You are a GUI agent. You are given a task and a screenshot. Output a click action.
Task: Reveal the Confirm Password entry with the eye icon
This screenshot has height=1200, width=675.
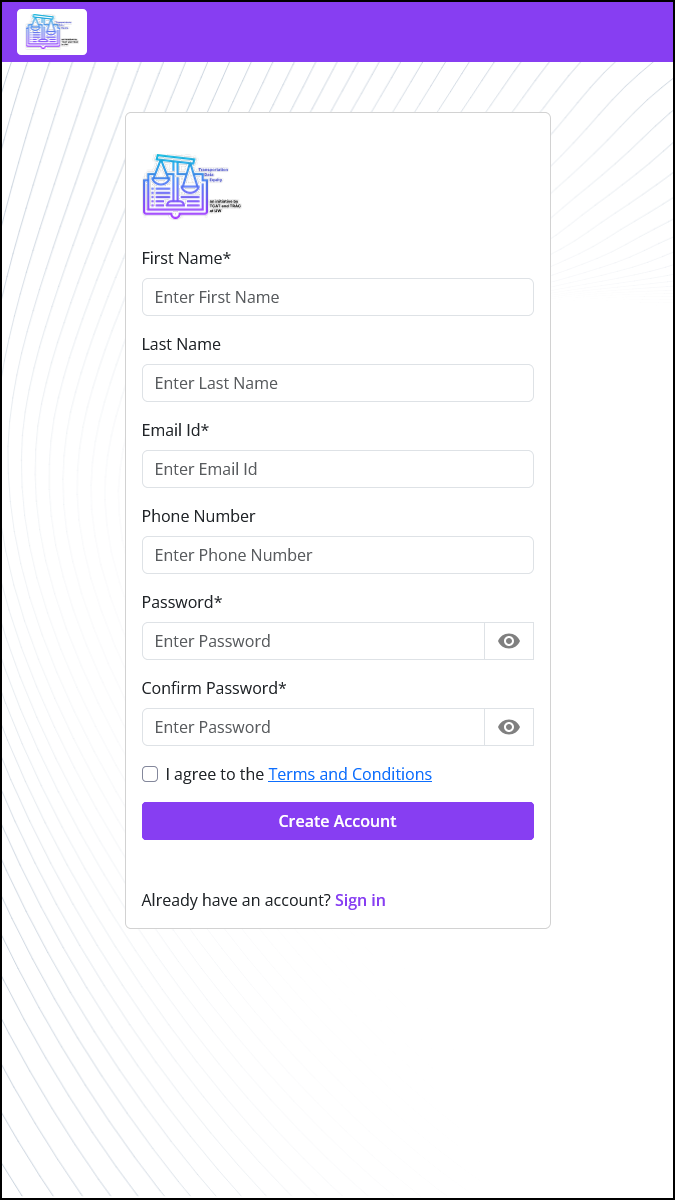coord(509,727)
